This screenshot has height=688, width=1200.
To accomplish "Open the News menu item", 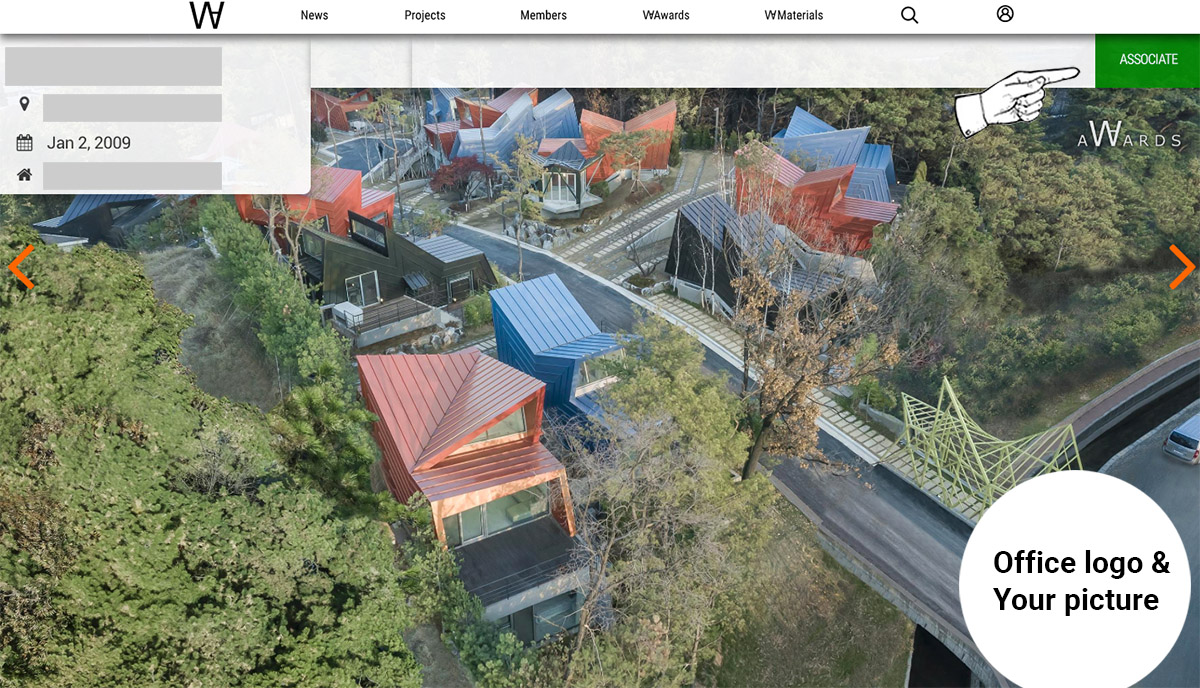I will [x=314, y=15].
